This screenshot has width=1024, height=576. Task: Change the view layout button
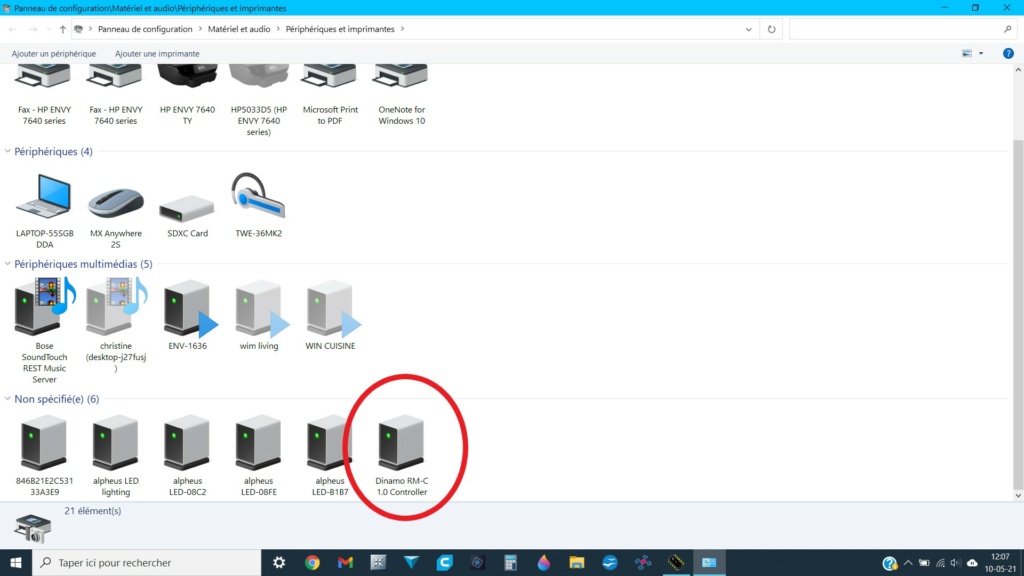[x=967, y=54]
